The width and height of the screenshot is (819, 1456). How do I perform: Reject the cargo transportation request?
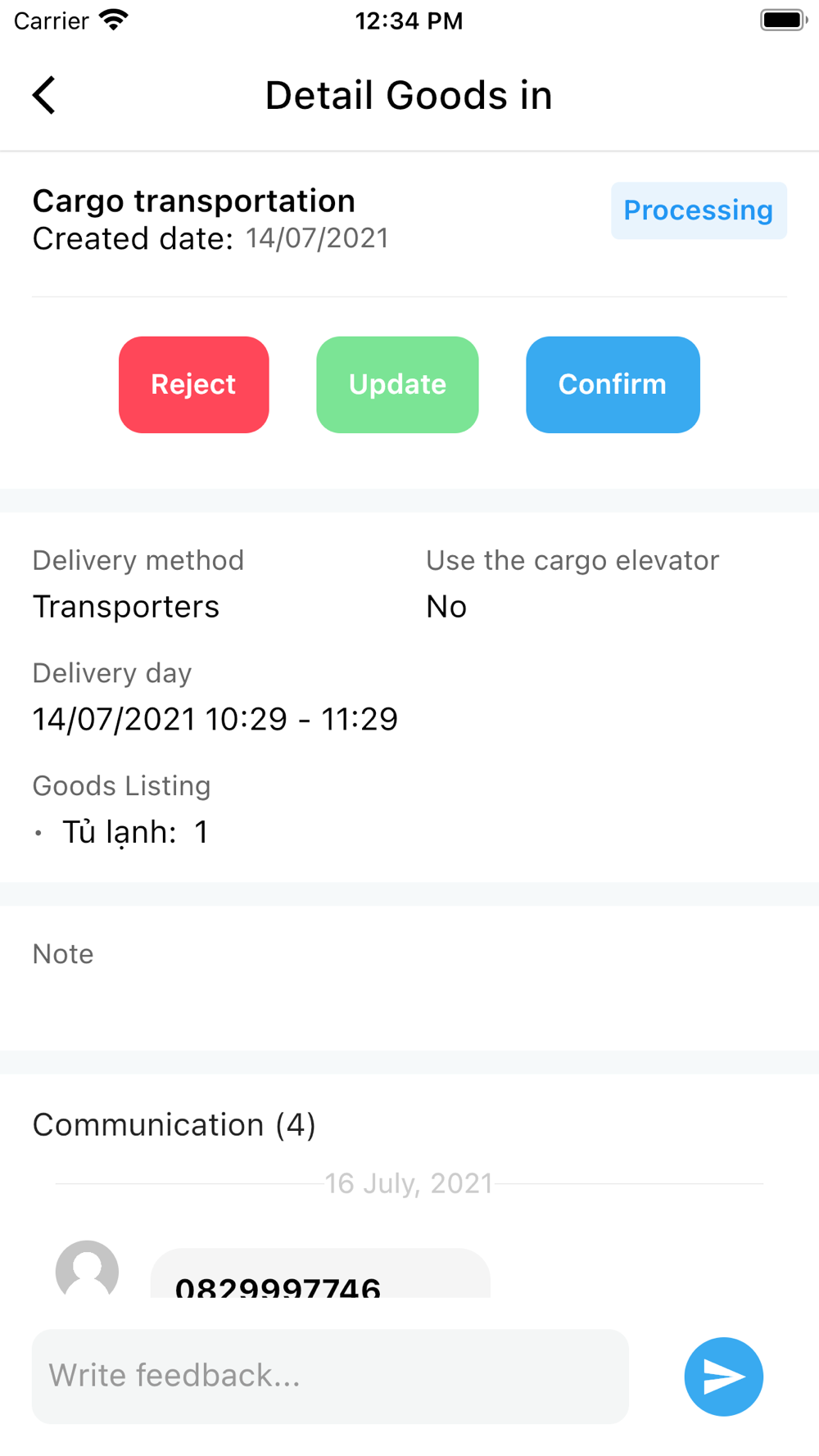193,384
